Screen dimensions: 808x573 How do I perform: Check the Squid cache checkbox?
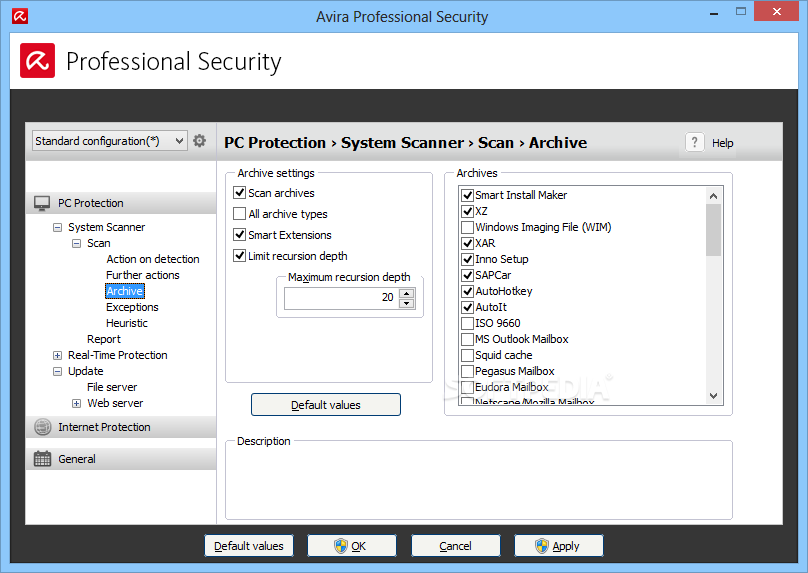coord(467,355)
